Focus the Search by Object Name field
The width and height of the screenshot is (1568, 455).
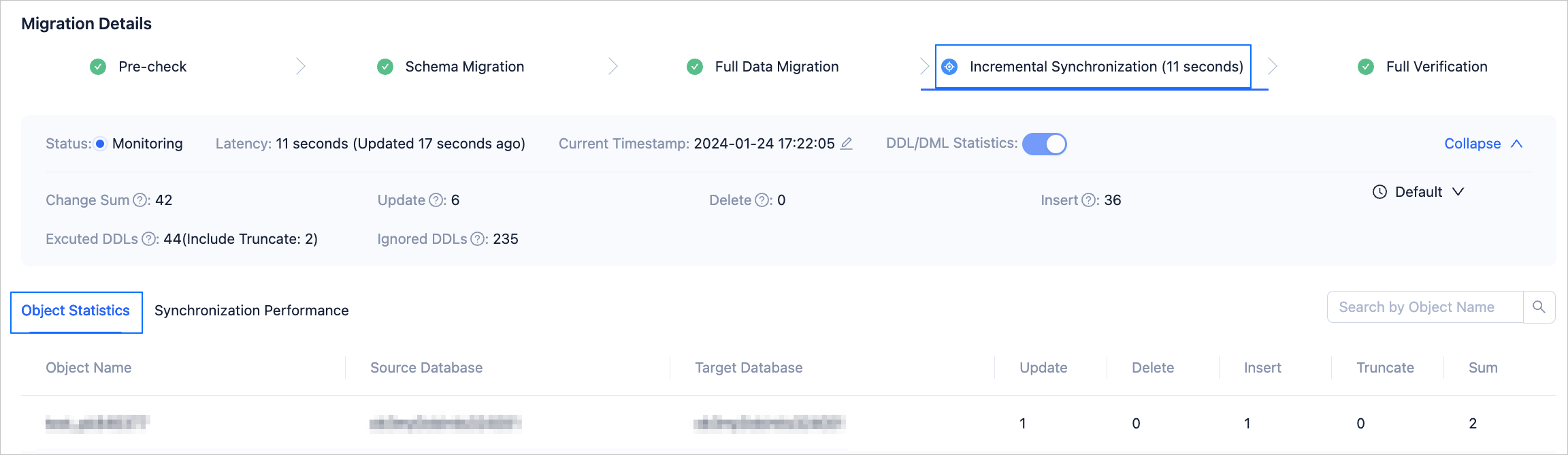point(1425,307)
